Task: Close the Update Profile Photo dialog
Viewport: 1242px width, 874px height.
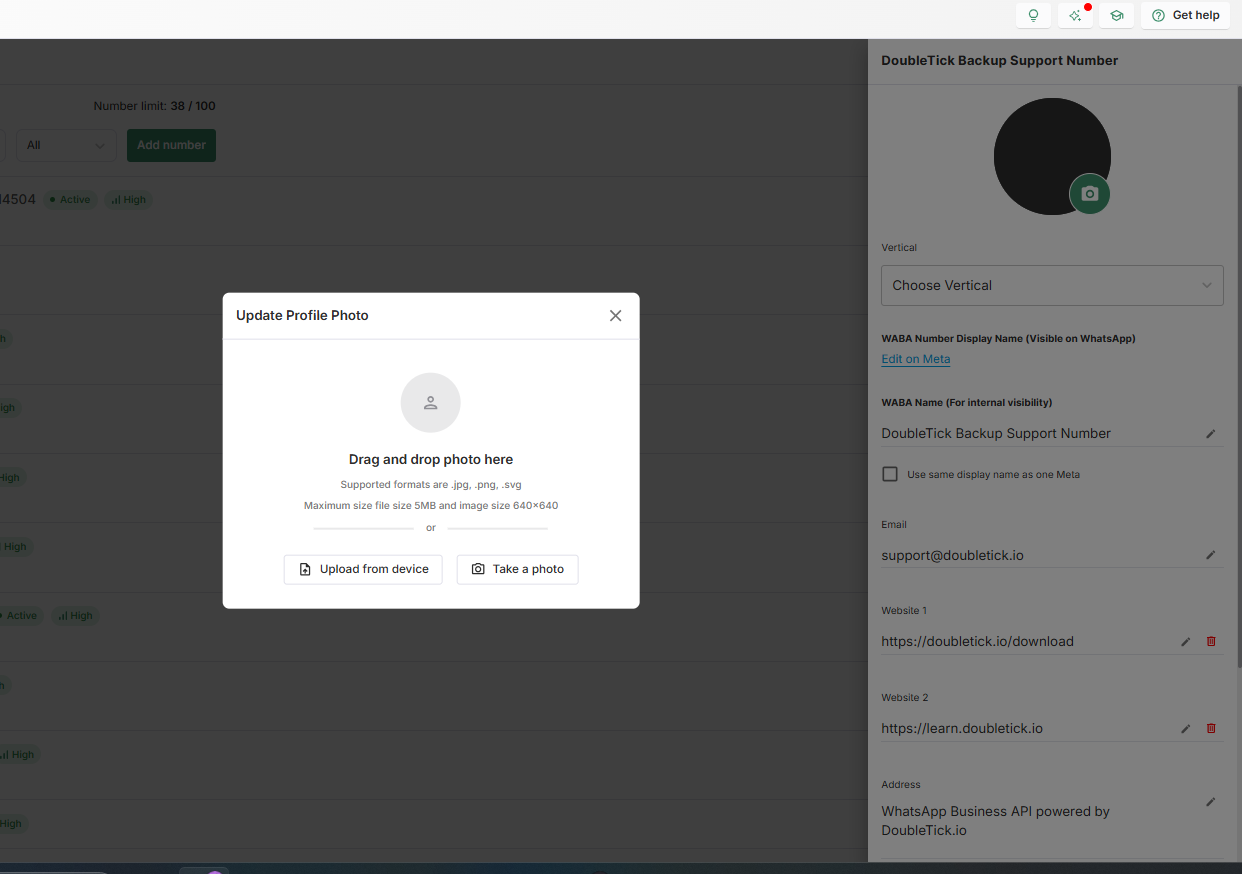Action: (615, 316)
